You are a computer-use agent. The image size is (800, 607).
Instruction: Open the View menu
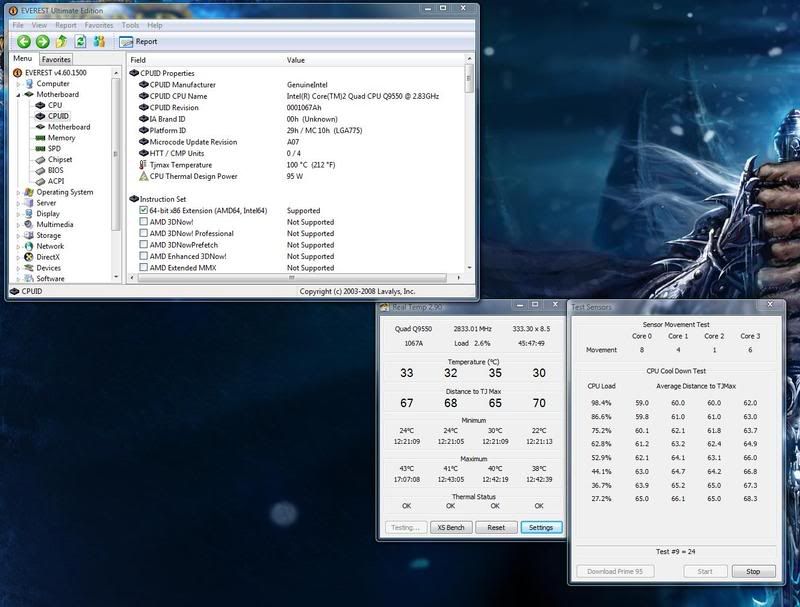click(x=39, y=25)
